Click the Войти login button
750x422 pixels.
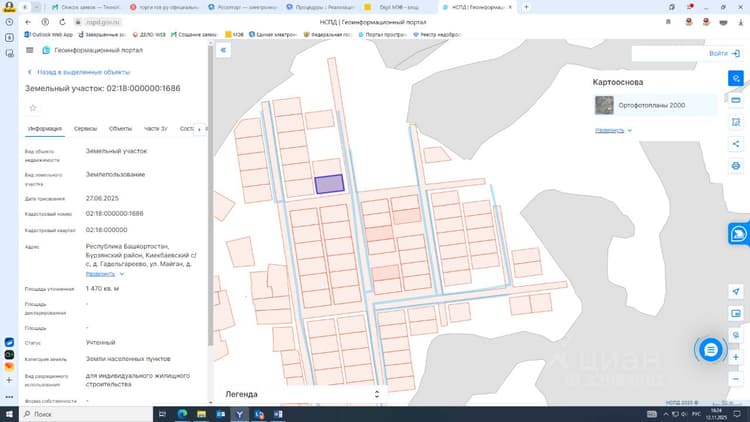click(724, 54)
